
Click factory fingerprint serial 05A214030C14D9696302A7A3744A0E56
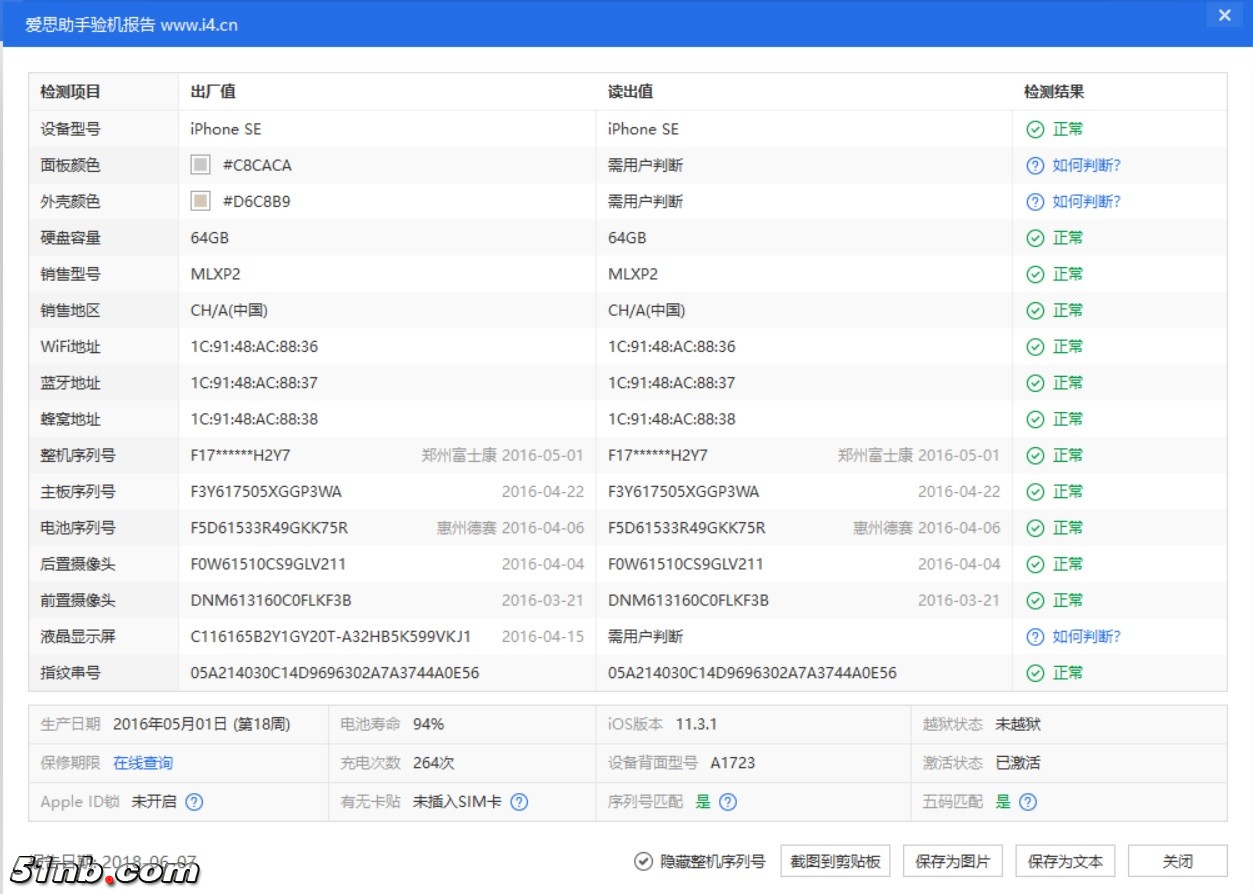point(335,673)
